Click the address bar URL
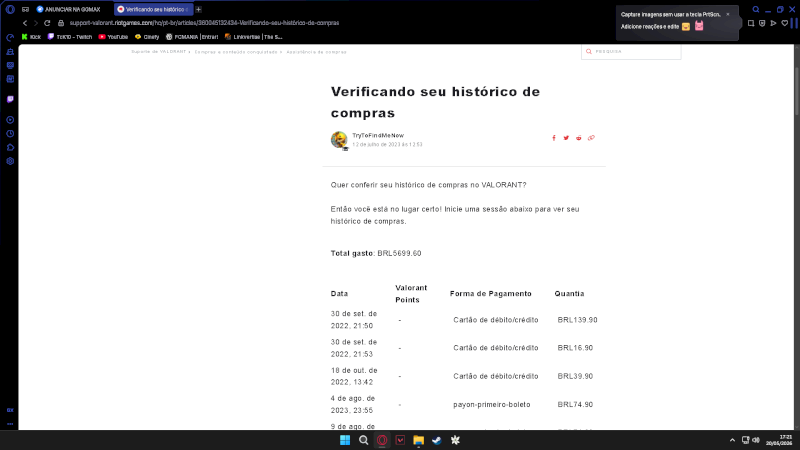 pos(204,23)
